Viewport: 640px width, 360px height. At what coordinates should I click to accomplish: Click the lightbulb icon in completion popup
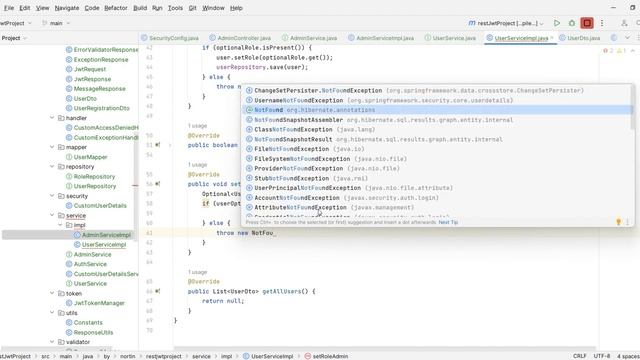point(618,222)
